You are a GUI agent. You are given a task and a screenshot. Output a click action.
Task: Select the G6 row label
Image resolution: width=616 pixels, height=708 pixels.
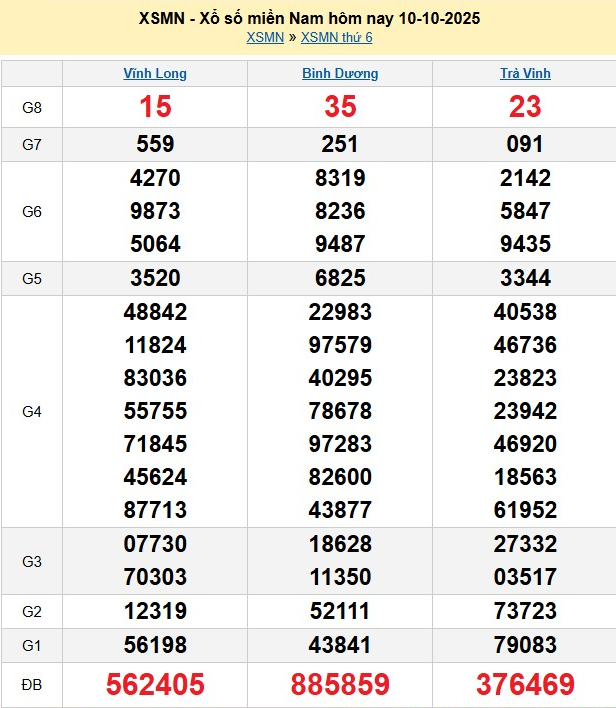(32, 212)
